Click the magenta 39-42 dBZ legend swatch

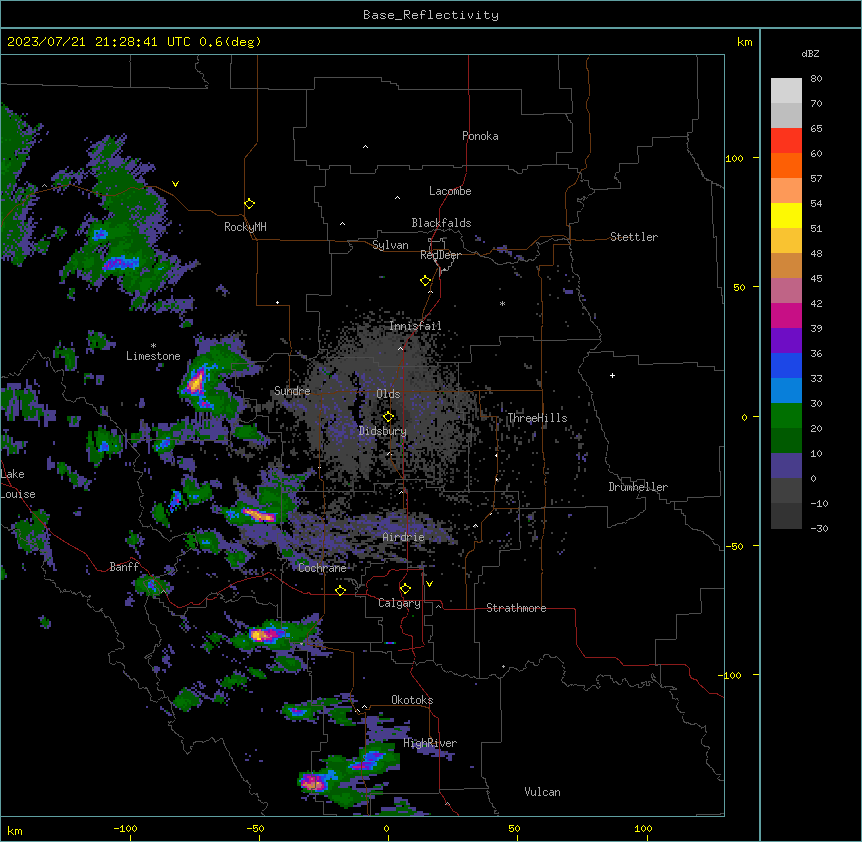click(786, 315)
